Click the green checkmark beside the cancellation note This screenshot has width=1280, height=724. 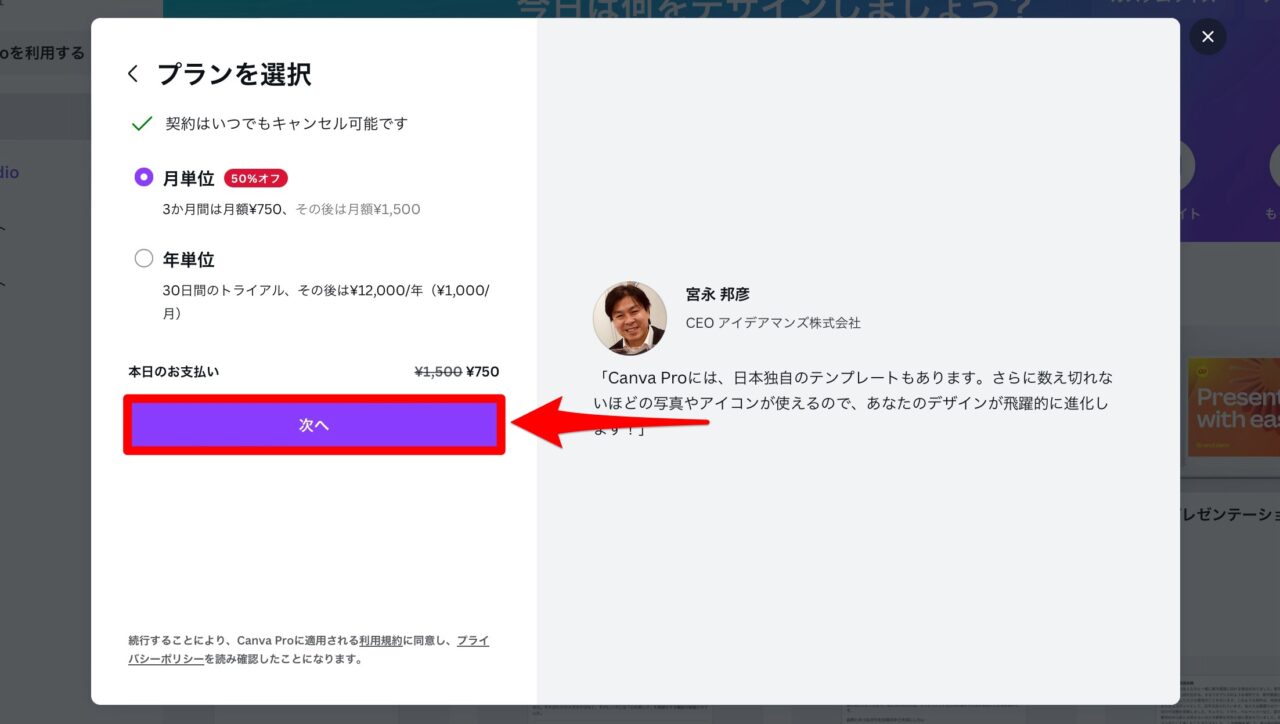point(142,123)
